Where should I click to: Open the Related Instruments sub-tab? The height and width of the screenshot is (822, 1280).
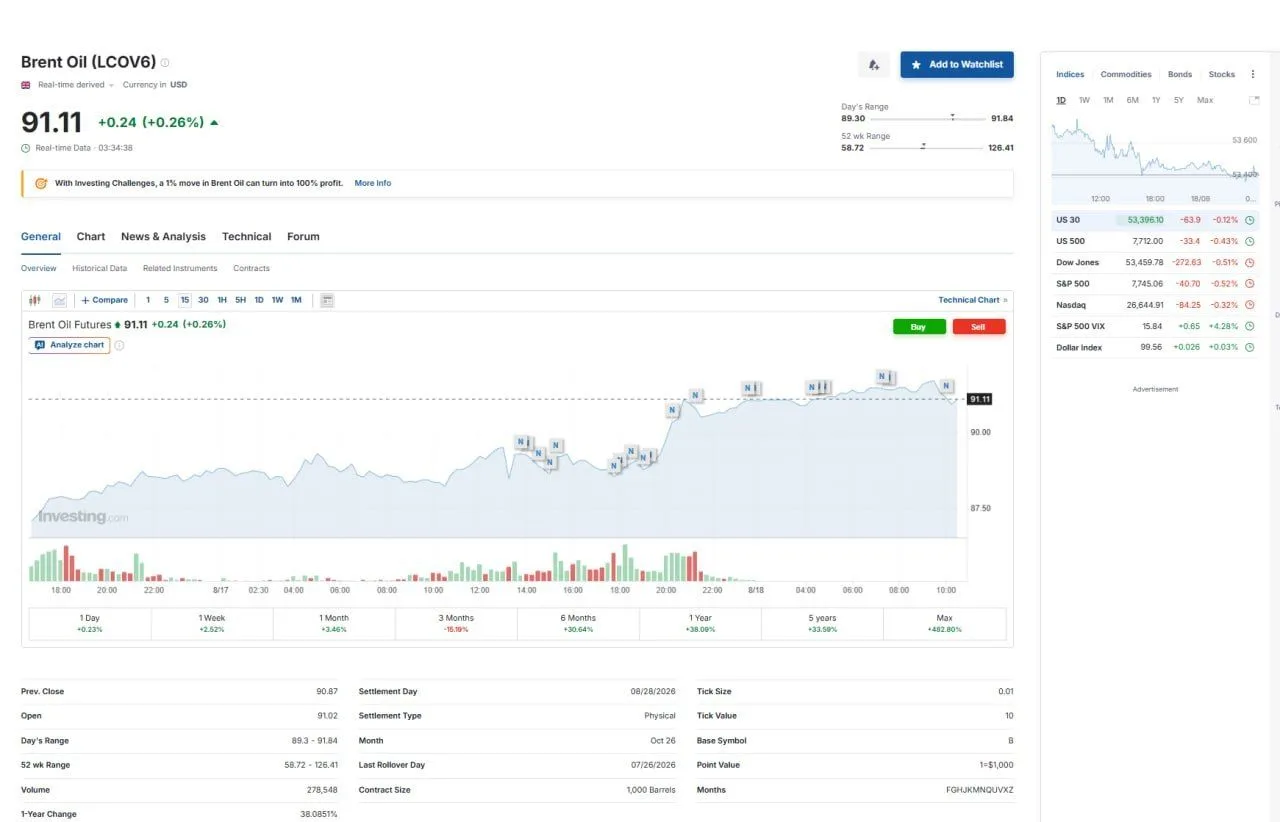[x=180, y=268]
